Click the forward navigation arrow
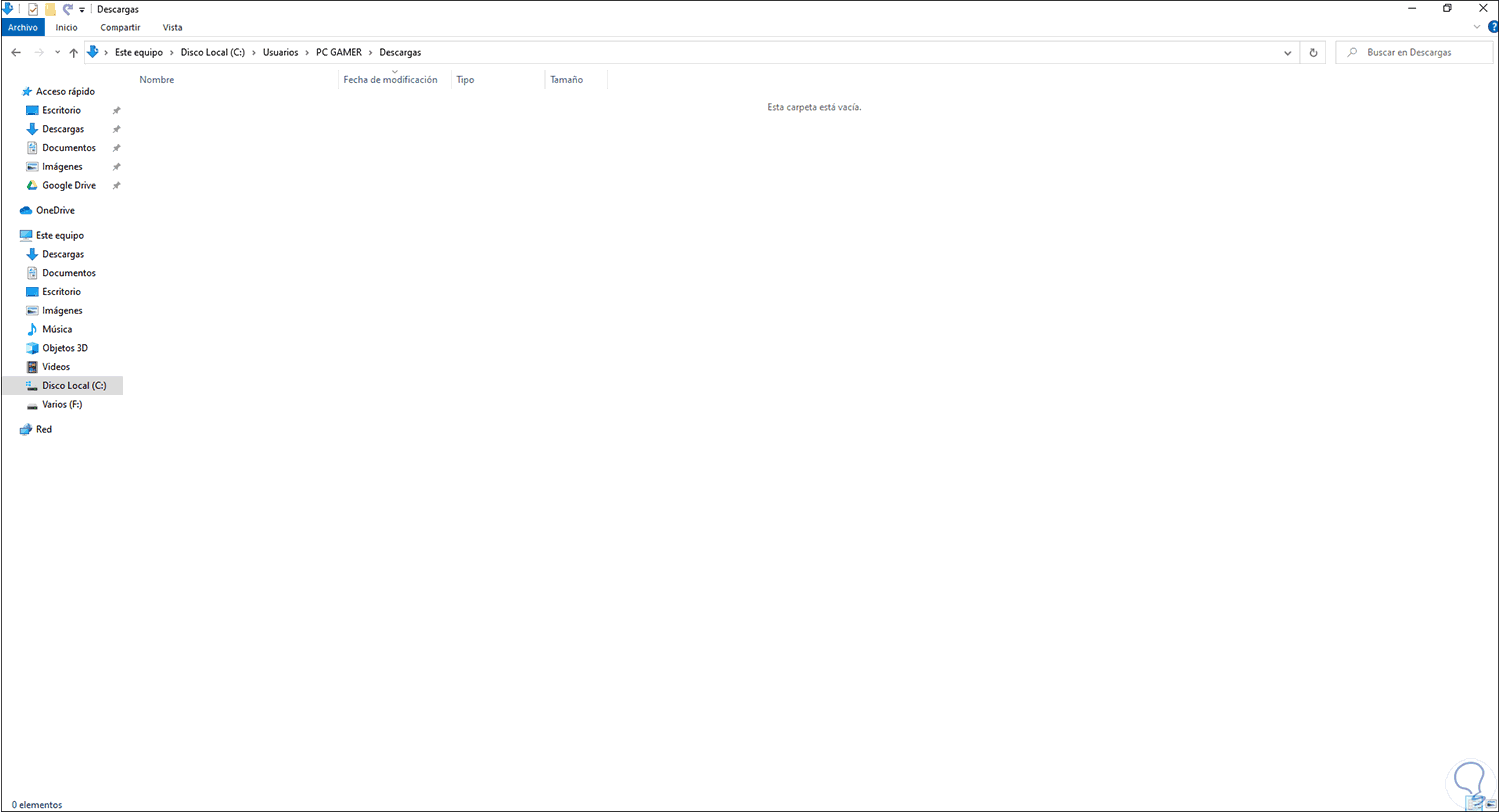 pos(39,52)
